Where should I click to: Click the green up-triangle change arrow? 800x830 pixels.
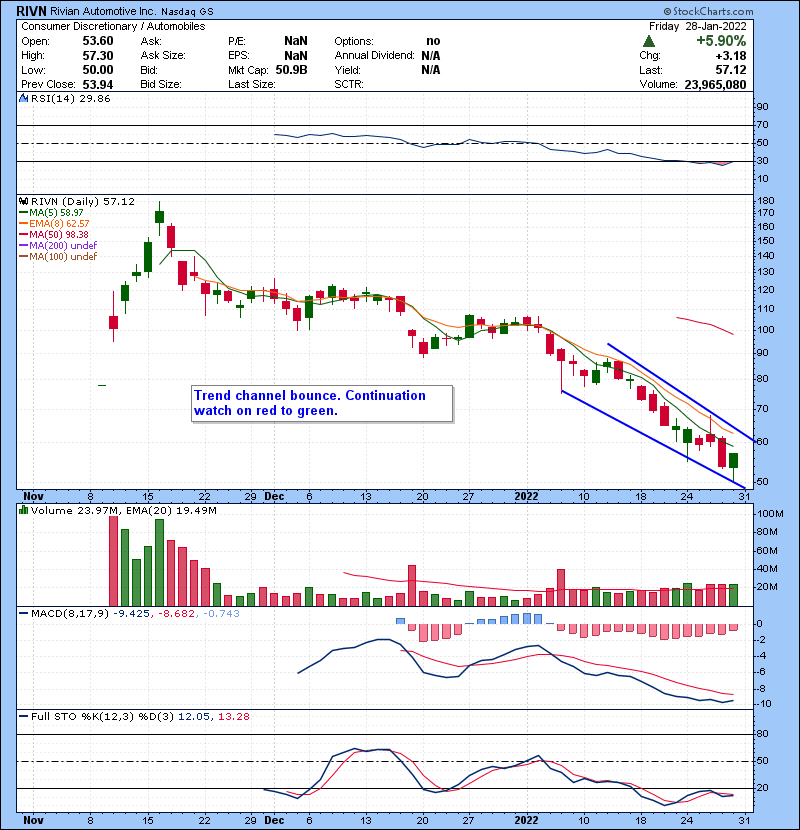tap(649, 41)
